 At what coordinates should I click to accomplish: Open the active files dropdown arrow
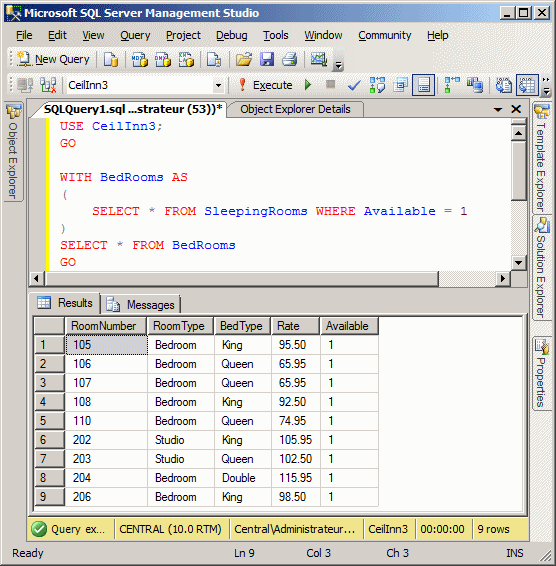(498, 109)
